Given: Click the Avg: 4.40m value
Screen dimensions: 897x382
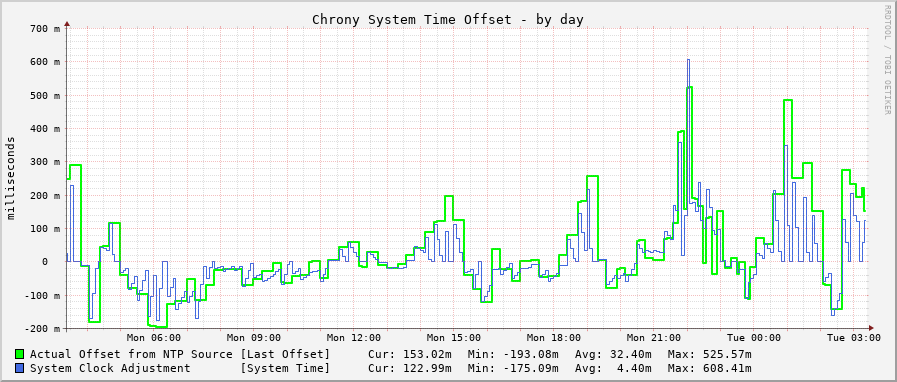Looking at the screenshot, I should coord(613,368).
